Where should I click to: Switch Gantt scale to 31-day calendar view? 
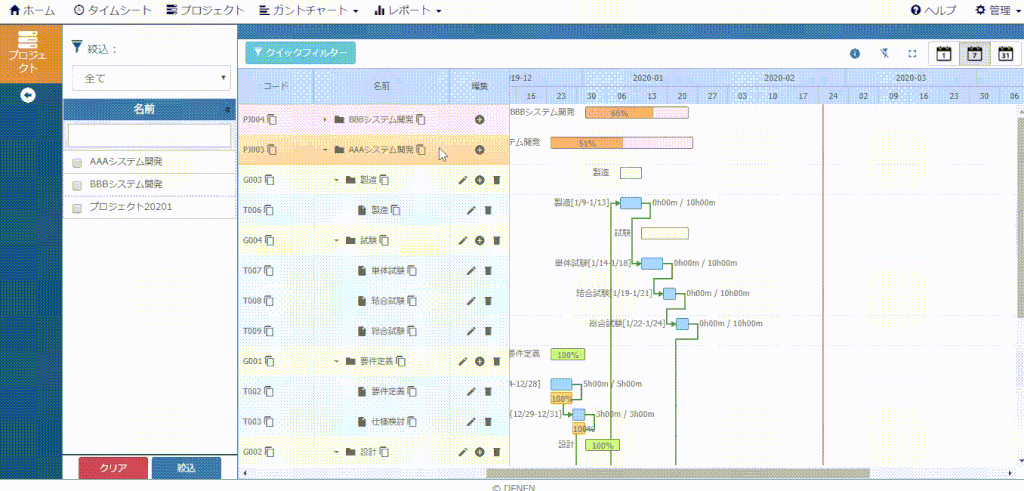click(x=1006, y=54)
